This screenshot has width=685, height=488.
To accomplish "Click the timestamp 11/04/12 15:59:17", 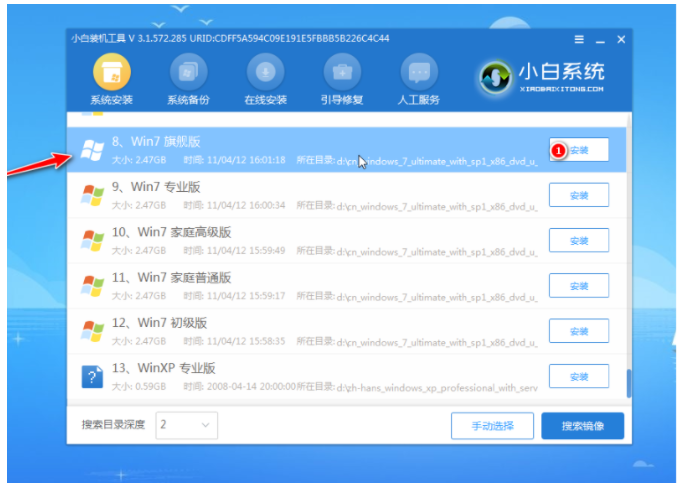I will point(246,296).
